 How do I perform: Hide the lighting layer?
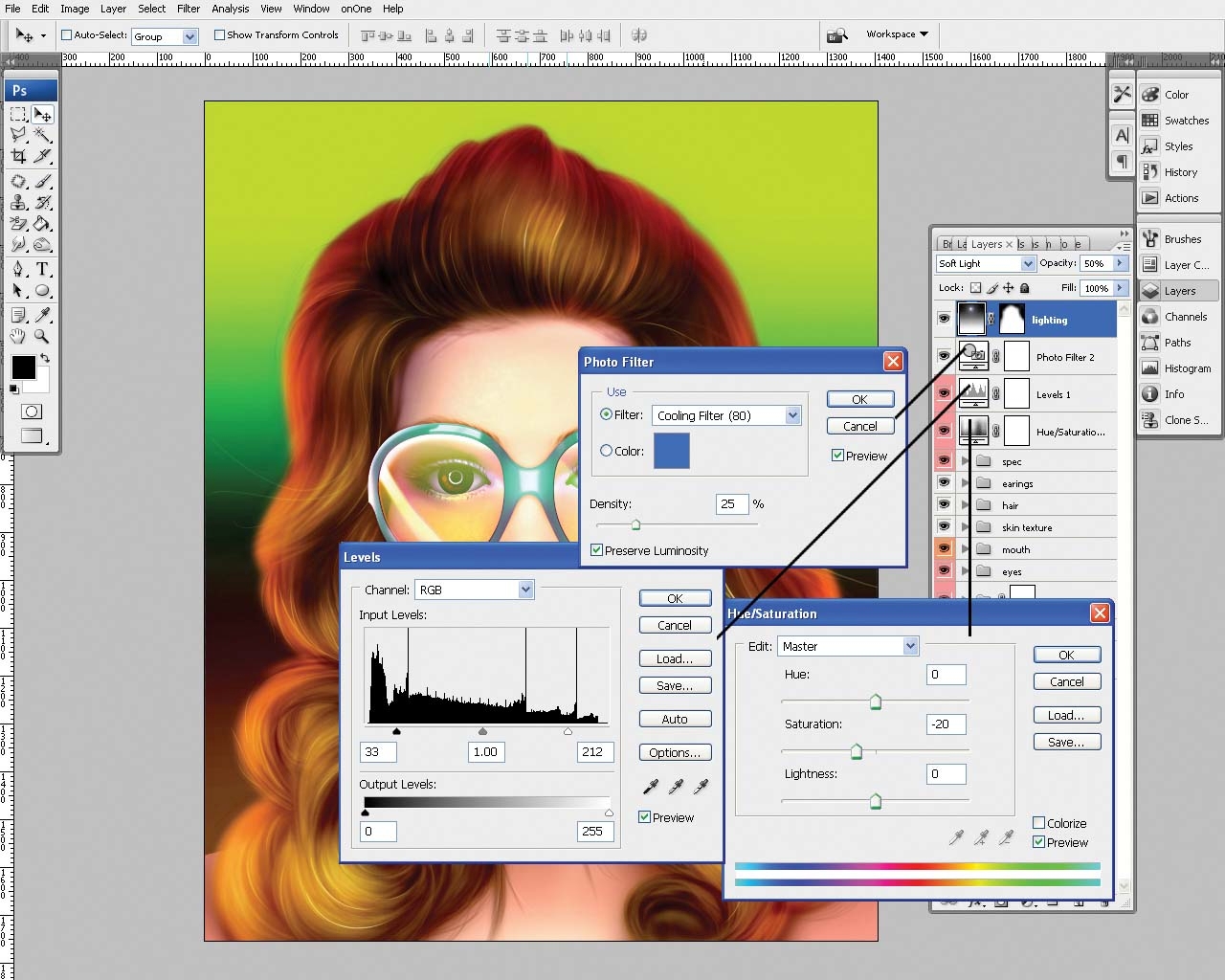[x=944, y=319]
